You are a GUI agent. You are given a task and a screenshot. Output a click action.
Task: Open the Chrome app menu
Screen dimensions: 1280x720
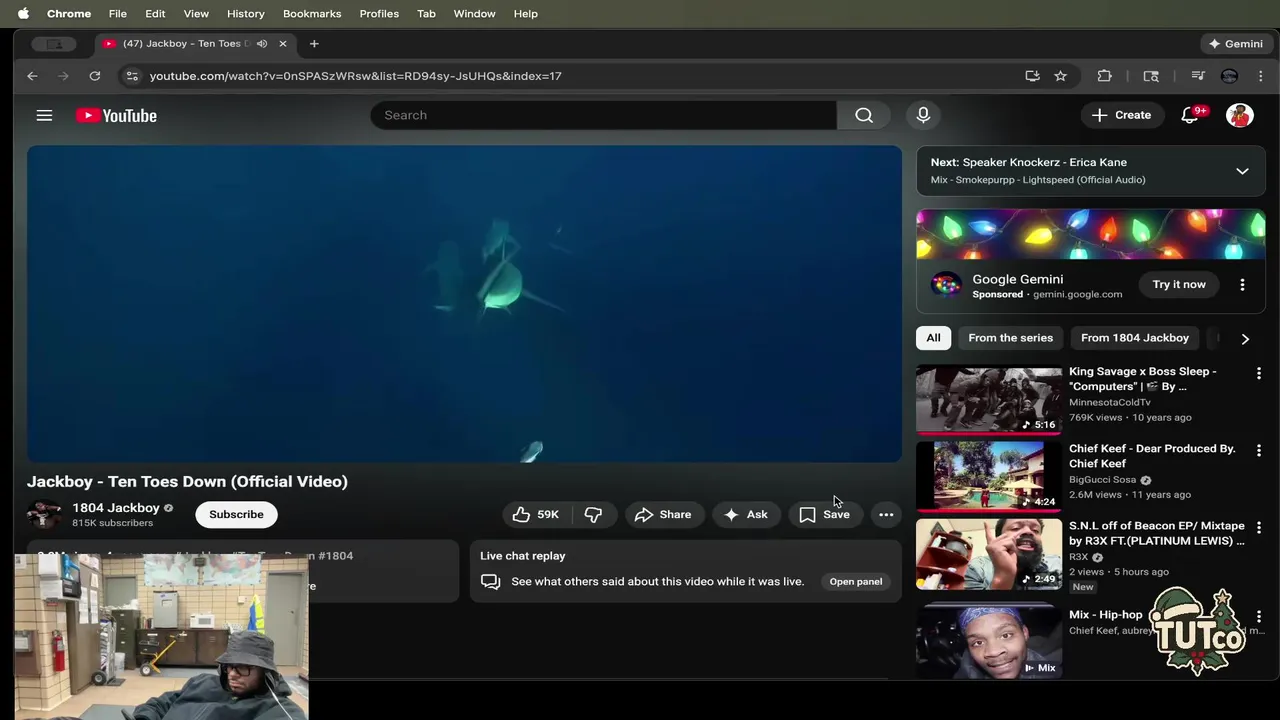pyautogui.click(x=69, y=13)
